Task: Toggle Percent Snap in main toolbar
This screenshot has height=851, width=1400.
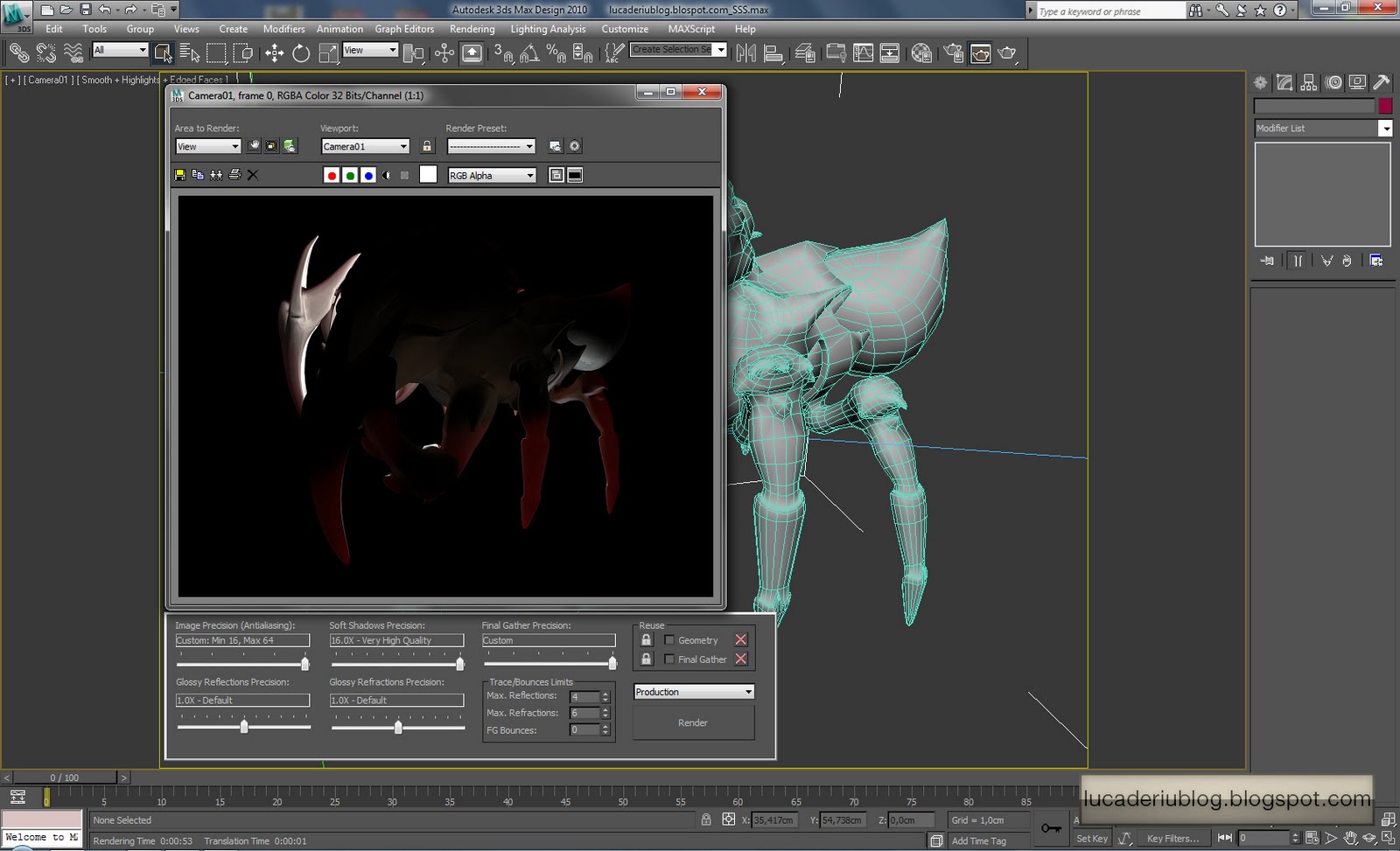Action: (x=556, y=53)
